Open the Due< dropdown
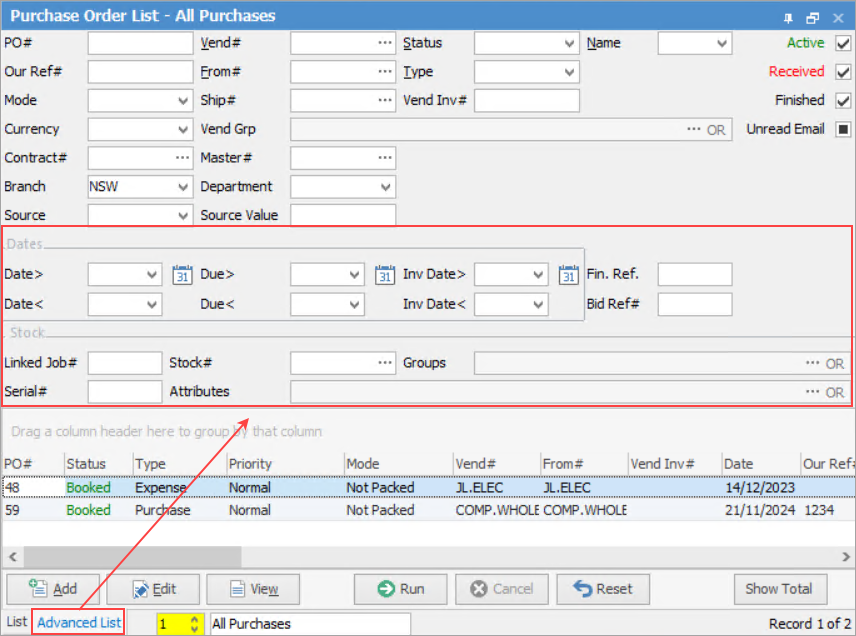 [354, 305]
